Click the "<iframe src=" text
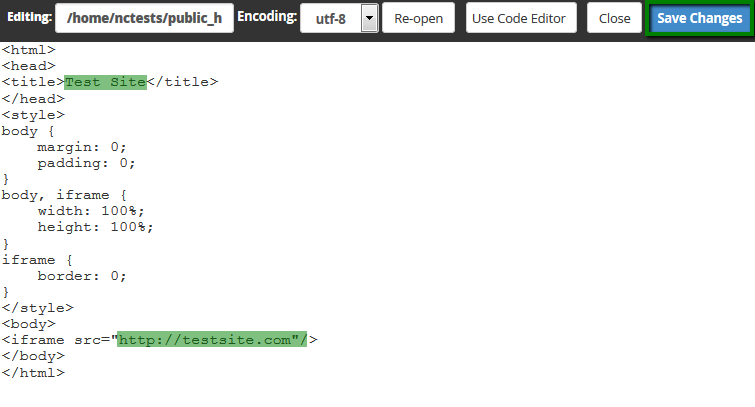The image size is (755, 407). point(59,340)
